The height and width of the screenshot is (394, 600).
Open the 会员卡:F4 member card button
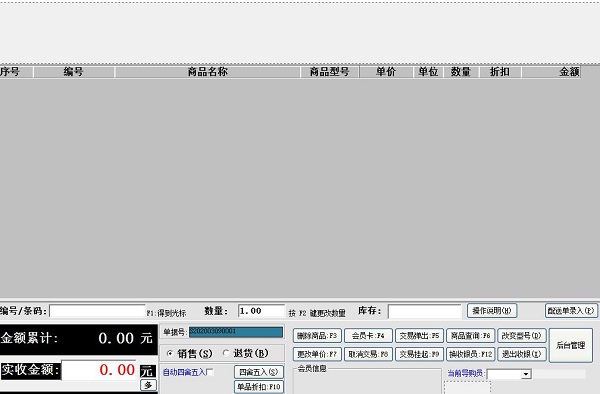click(368, 336)
